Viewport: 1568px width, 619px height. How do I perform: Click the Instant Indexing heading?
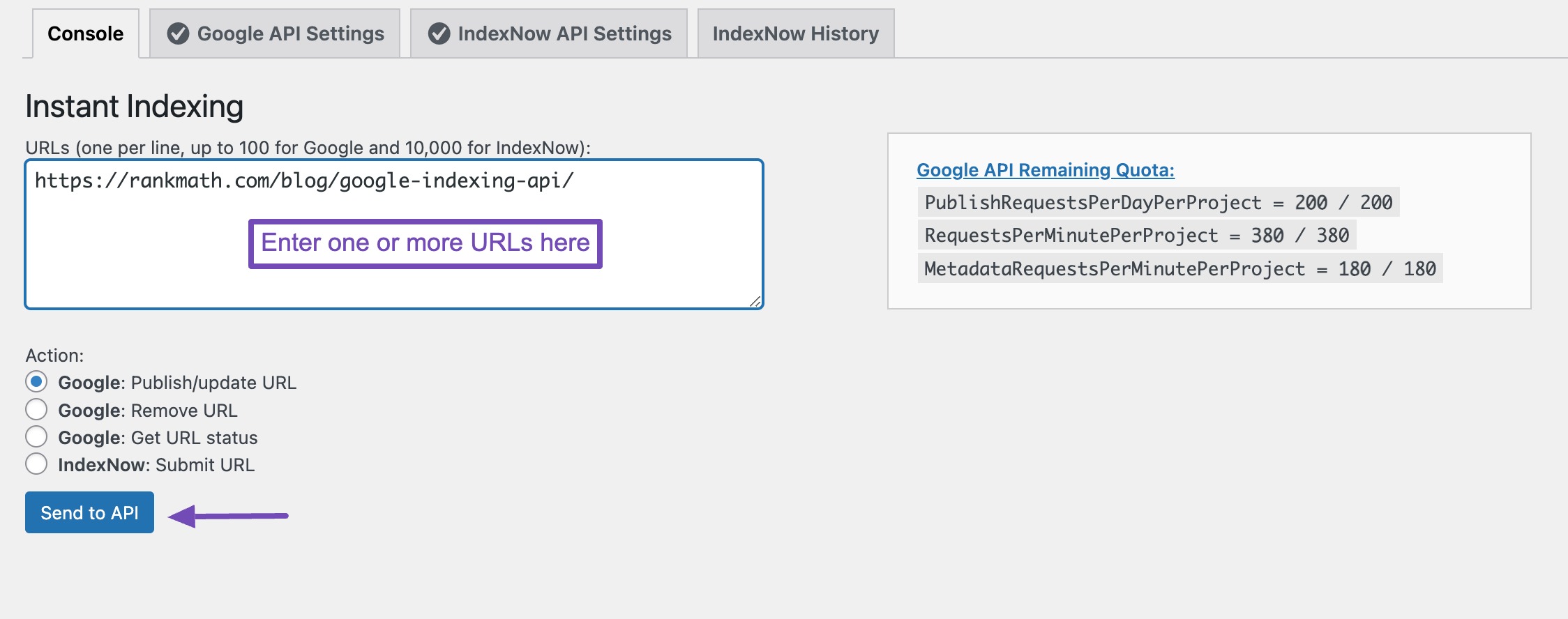134,107
